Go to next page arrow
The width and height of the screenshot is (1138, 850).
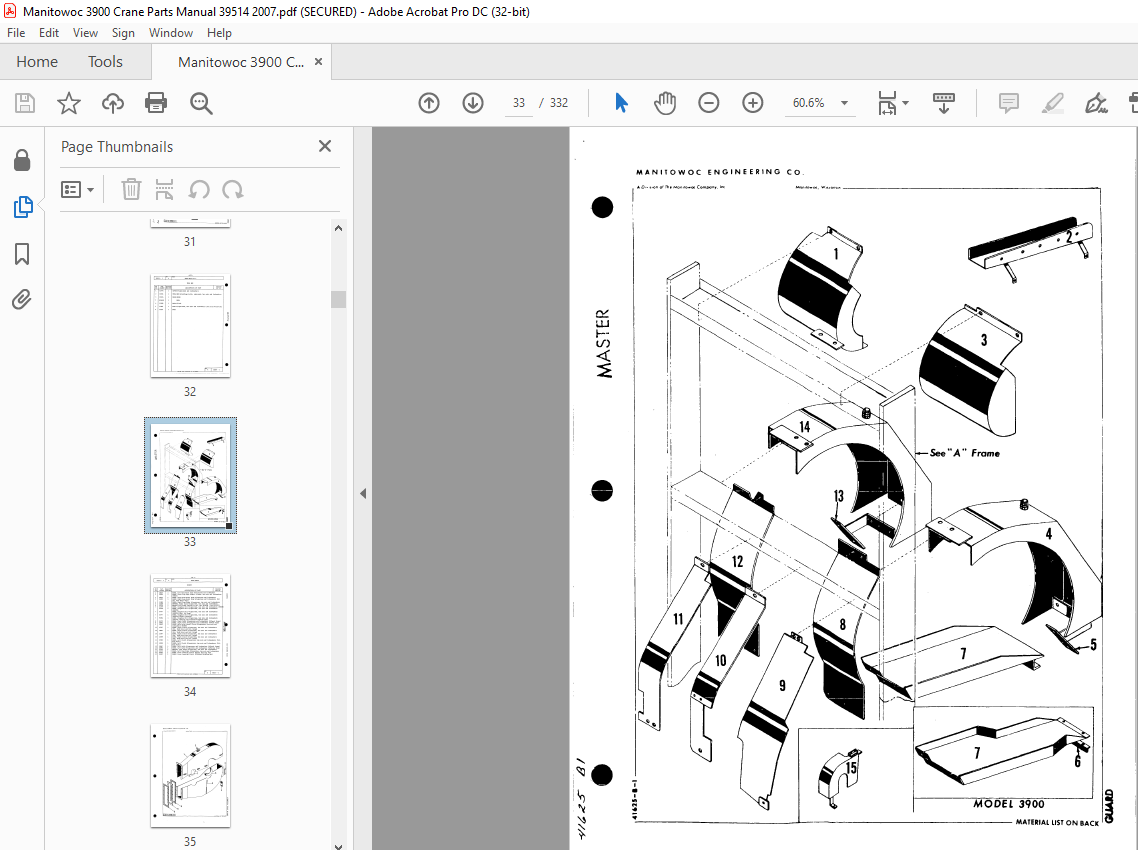pyautogui.click(x=472, y=103)
